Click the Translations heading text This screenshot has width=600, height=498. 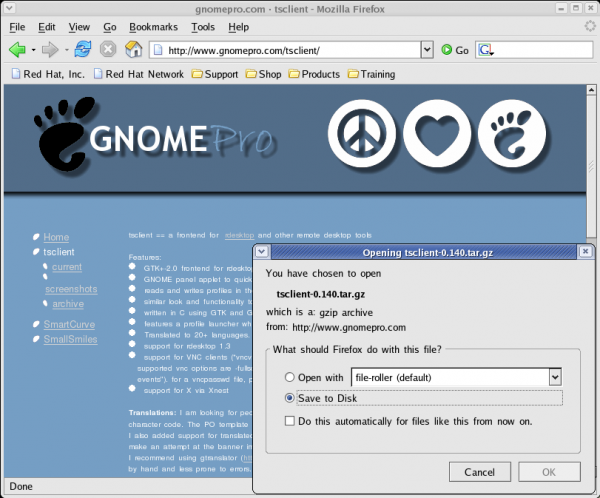(152, 413)
